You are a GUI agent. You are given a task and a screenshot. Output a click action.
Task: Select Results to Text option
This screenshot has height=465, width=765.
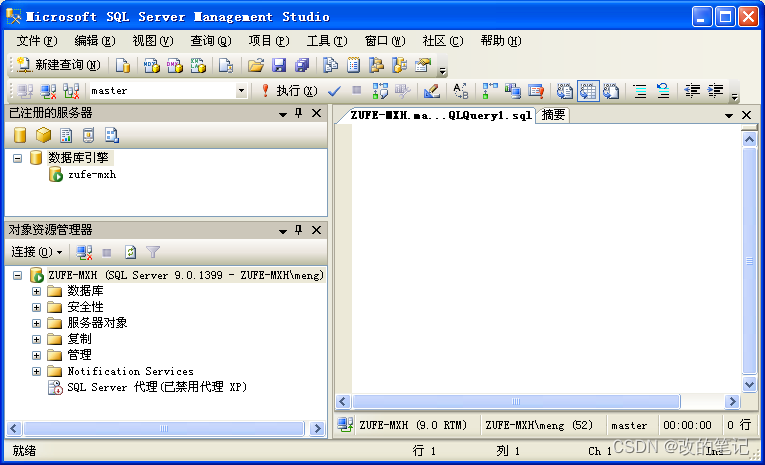(565, 91)
